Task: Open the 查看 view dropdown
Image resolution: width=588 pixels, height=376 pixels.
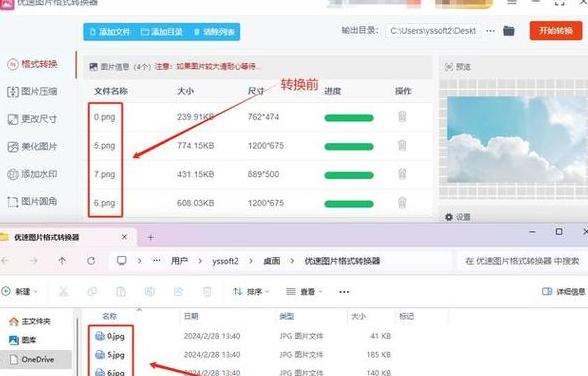Action: pyautogui.click(x=304, y=291)
